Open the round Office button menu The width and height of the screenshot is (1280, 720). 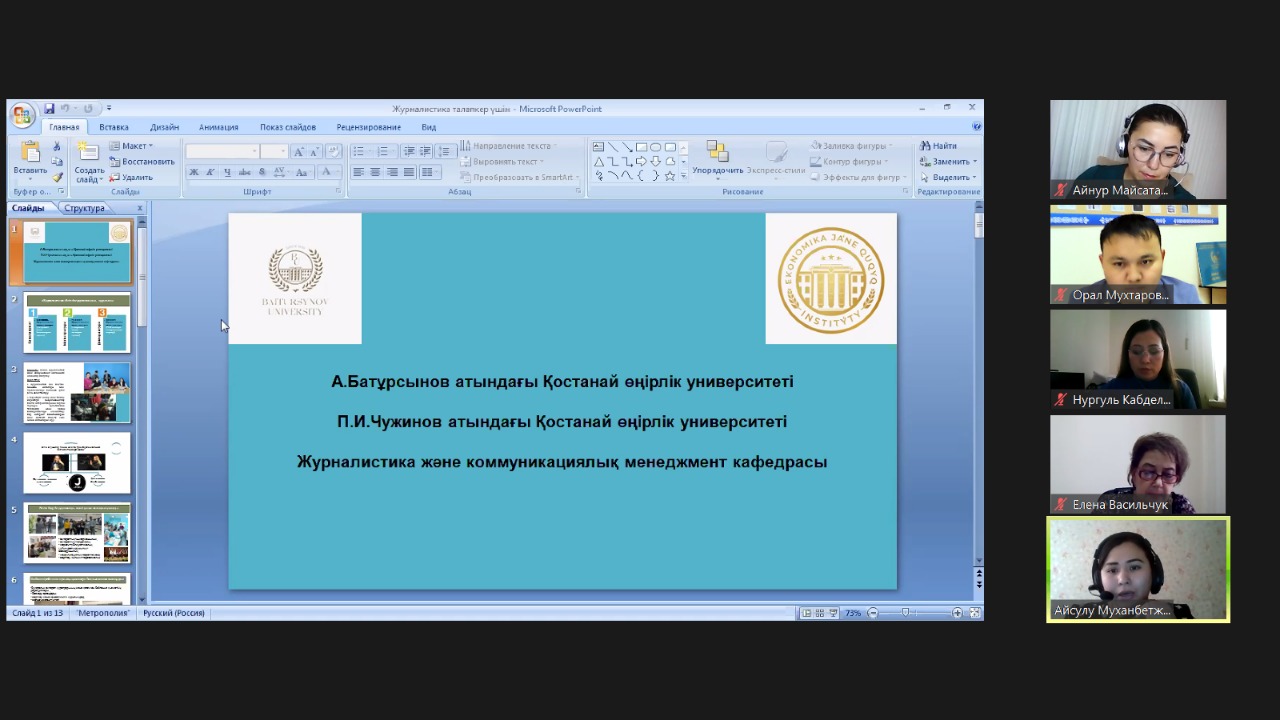[x=22, y=115]
